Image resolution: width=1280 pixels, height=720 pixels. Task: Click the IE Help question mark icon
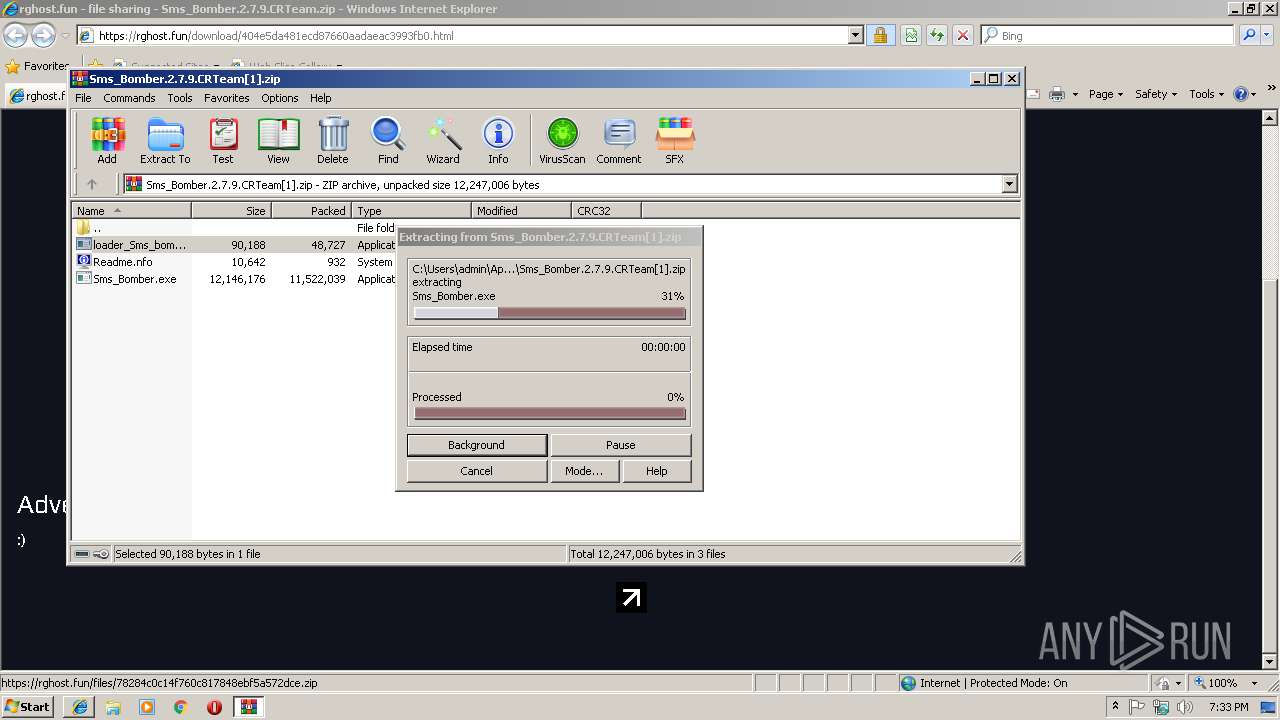click(x=1241, y=94)
